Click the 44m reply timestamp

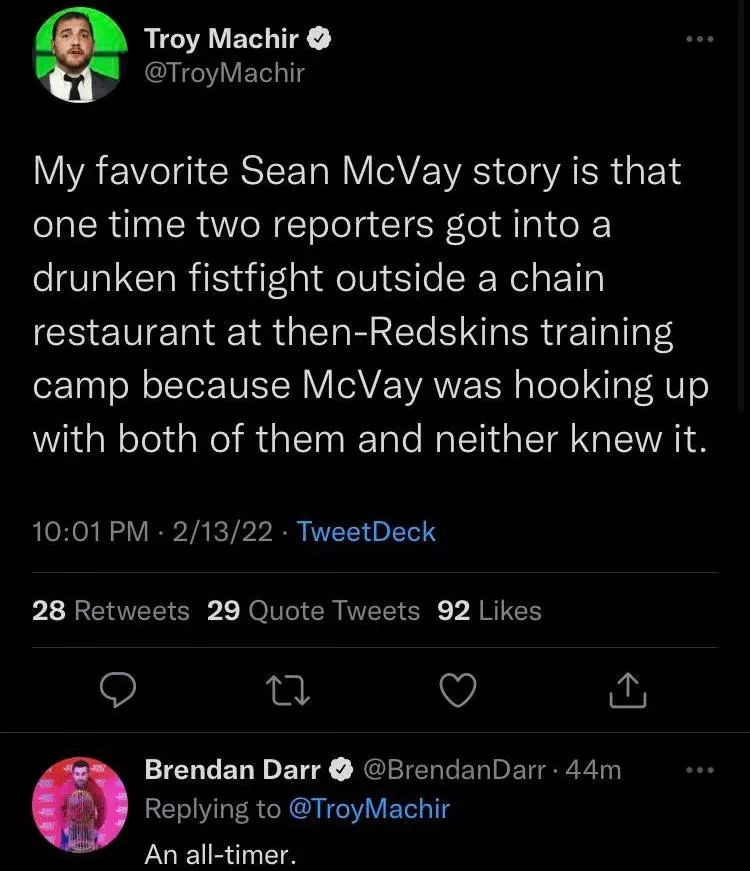(594, 769)
